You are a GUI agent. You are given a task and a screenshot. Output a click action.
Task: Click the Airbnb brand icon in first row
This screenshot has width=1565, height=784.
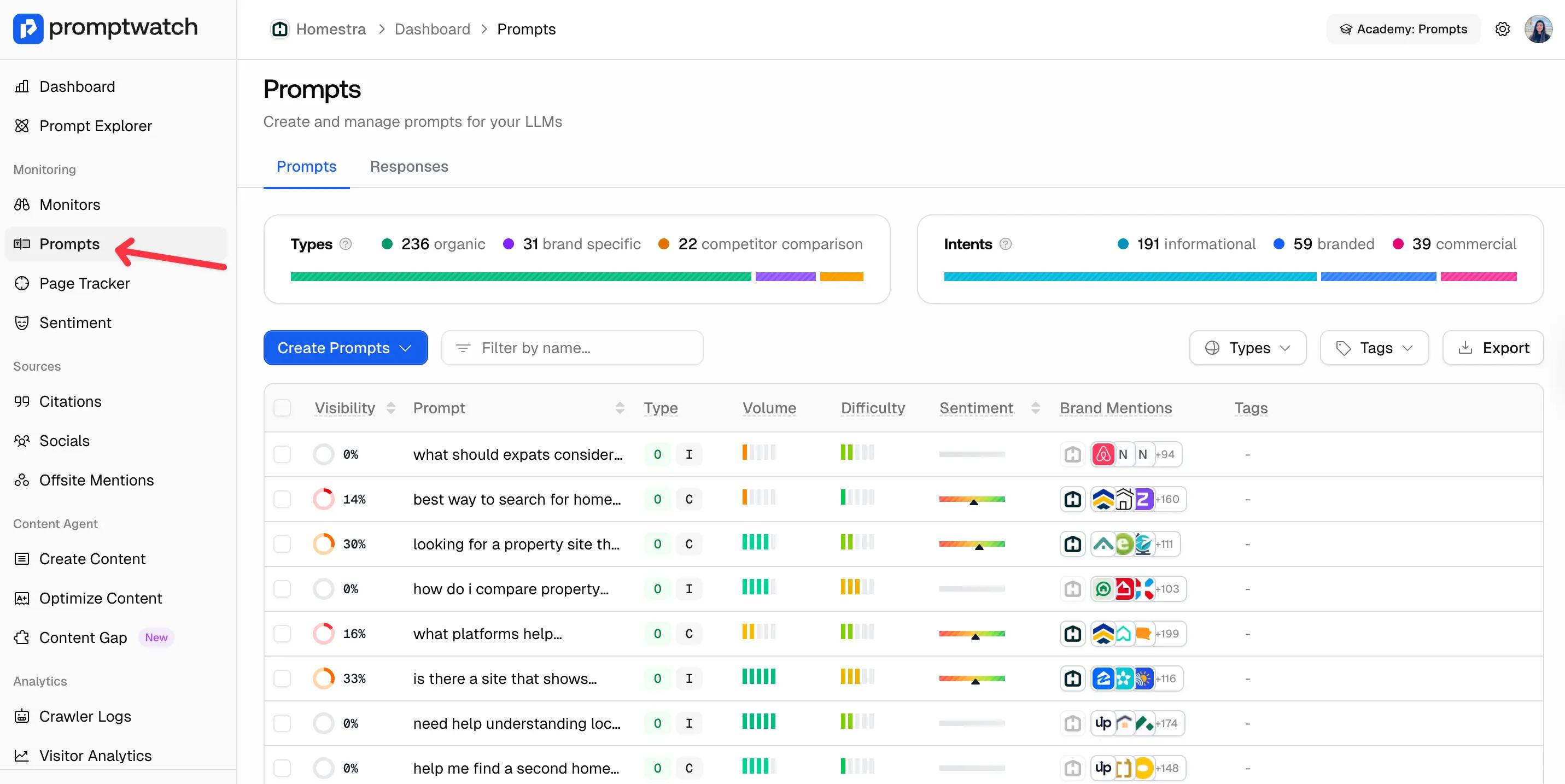1103,454
